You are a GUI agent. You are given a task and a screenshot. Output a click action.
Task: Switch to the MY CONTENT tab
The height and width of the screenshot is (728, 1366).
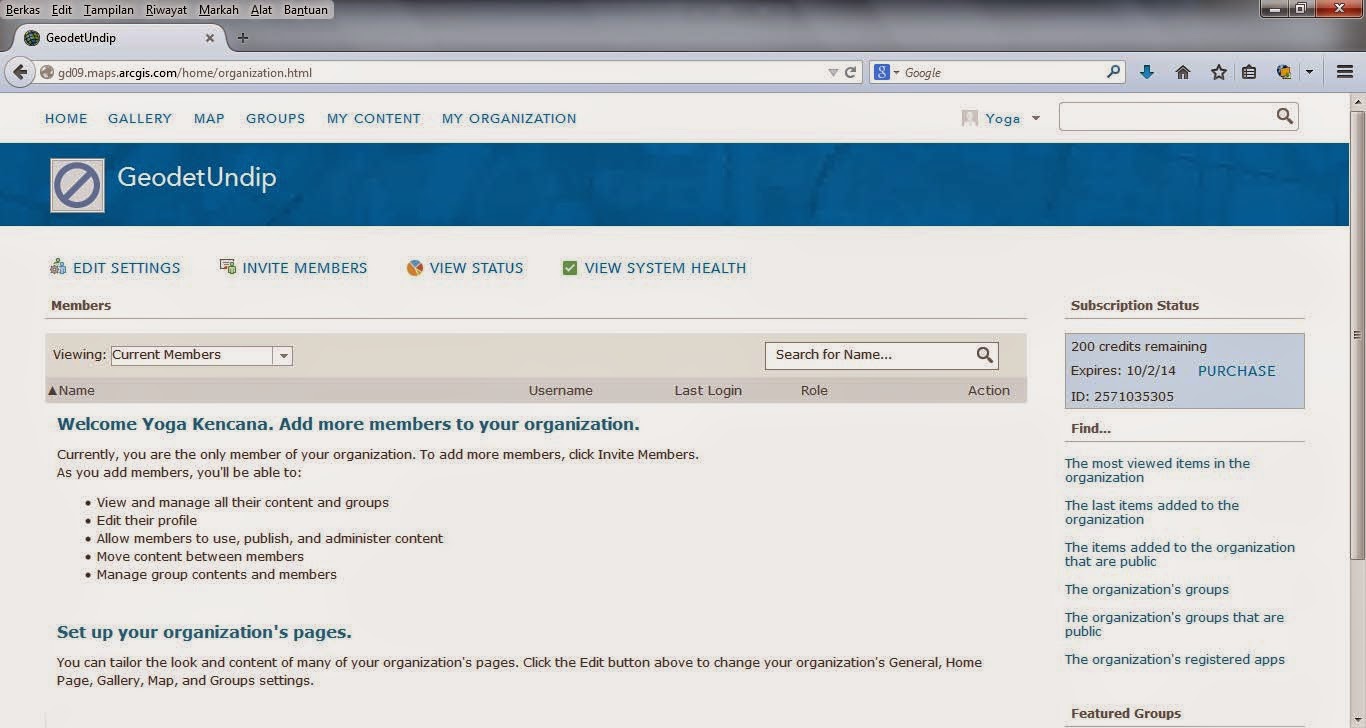coord(373,118)
